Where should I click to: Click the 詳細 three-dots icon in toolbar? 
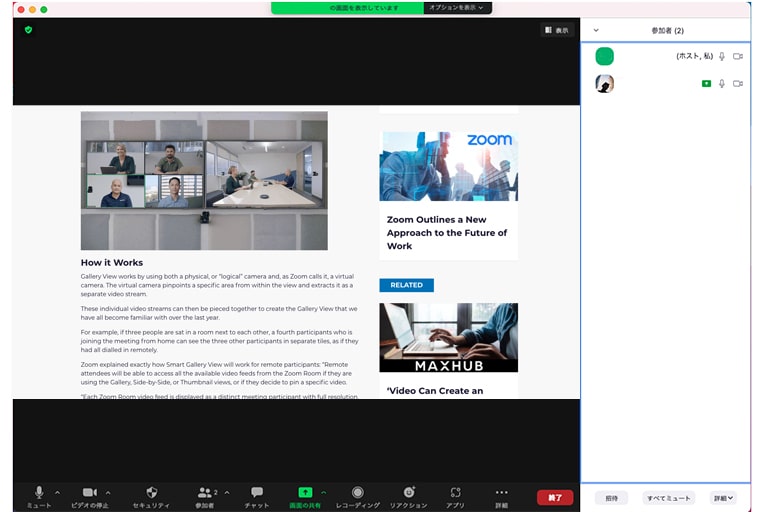pyautogui.click(x=501, y=493)
